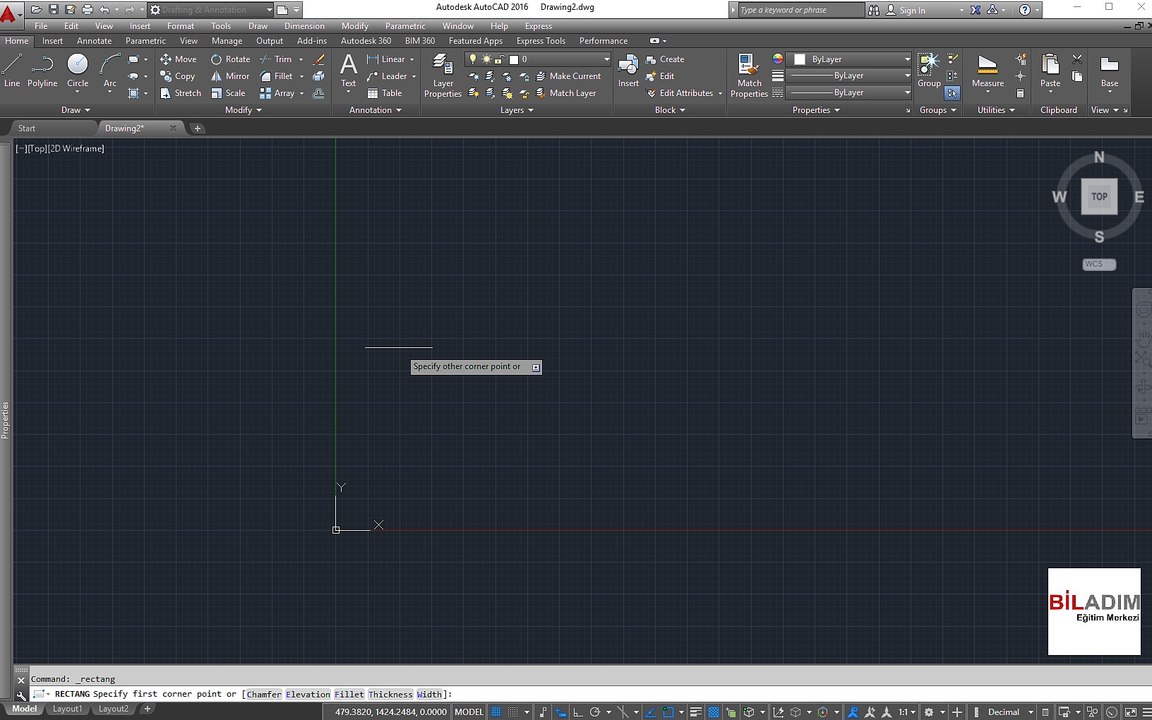1152x720 pixels.
Task: Click the Save icon in quick access toolbar
Action: 53,10
